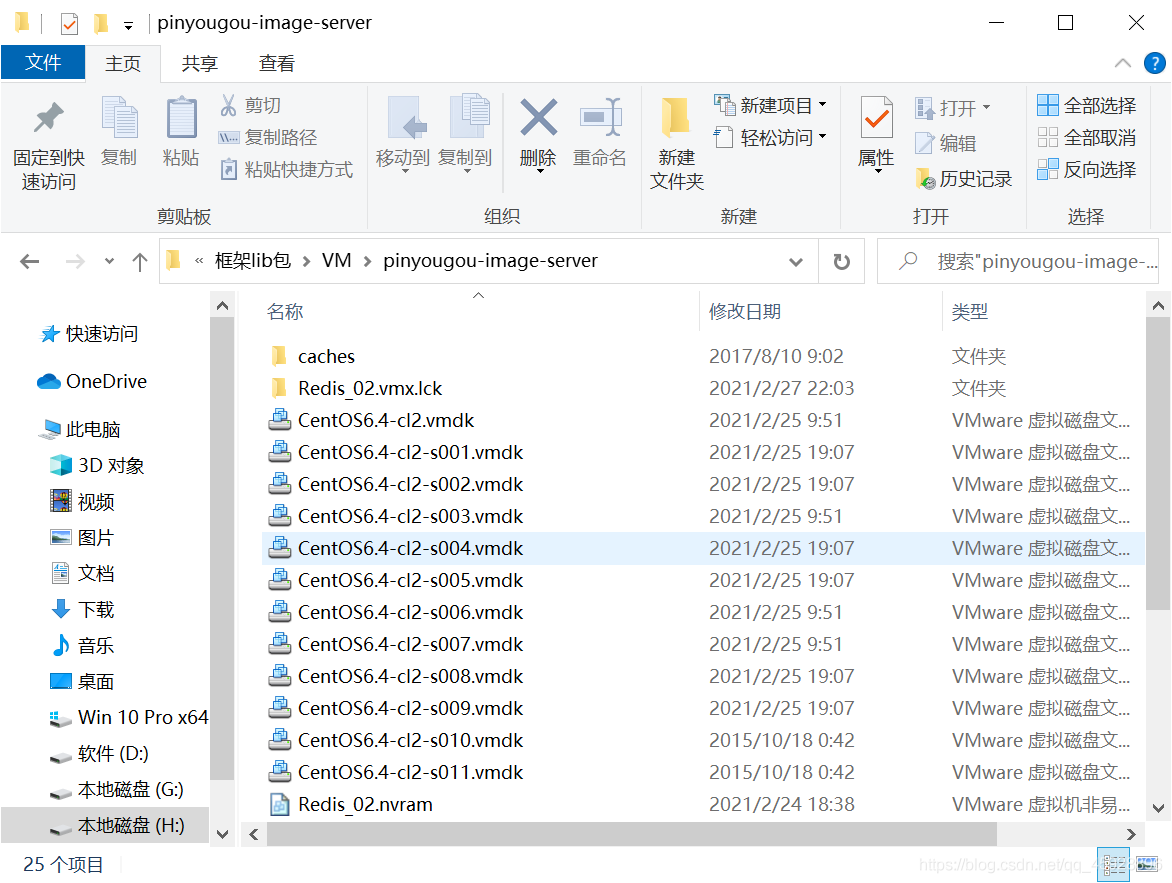Screen dimensions: 1172x883
Task: Expand the hidden breadcrumb path chevrons
Action: click(199, 261)
